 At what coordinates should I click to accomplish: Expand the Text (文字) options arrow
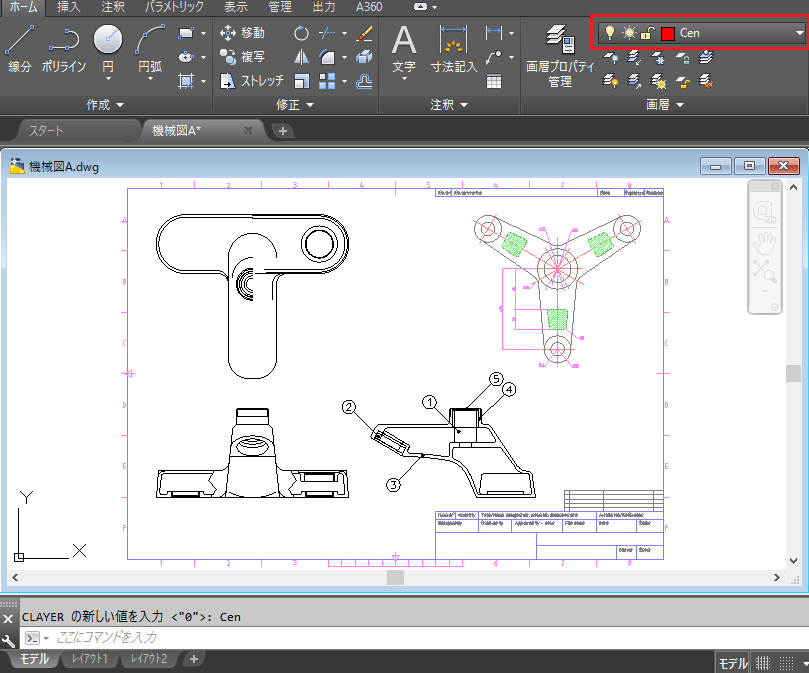pyautogui.click(x=404, y=79)
